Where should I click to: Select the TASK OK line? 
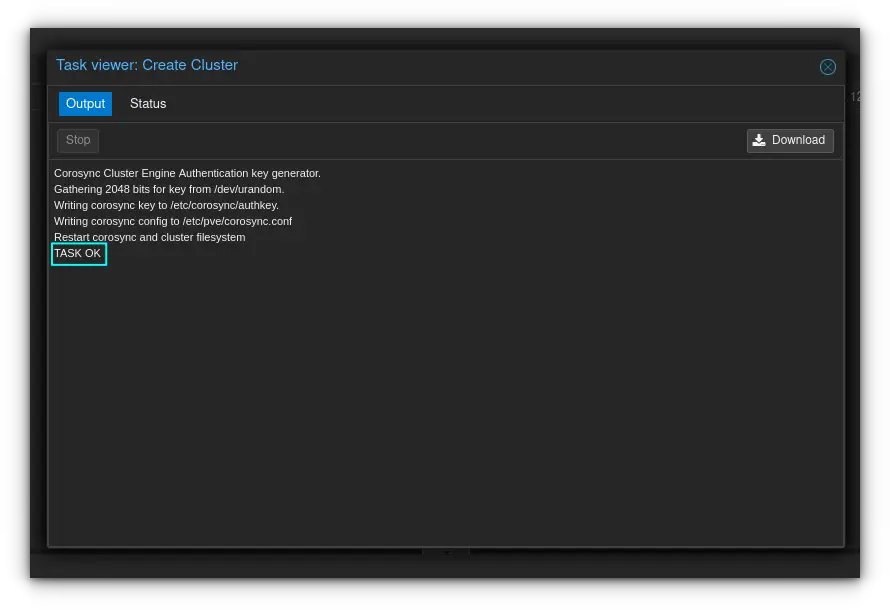(x=78, y=253)
